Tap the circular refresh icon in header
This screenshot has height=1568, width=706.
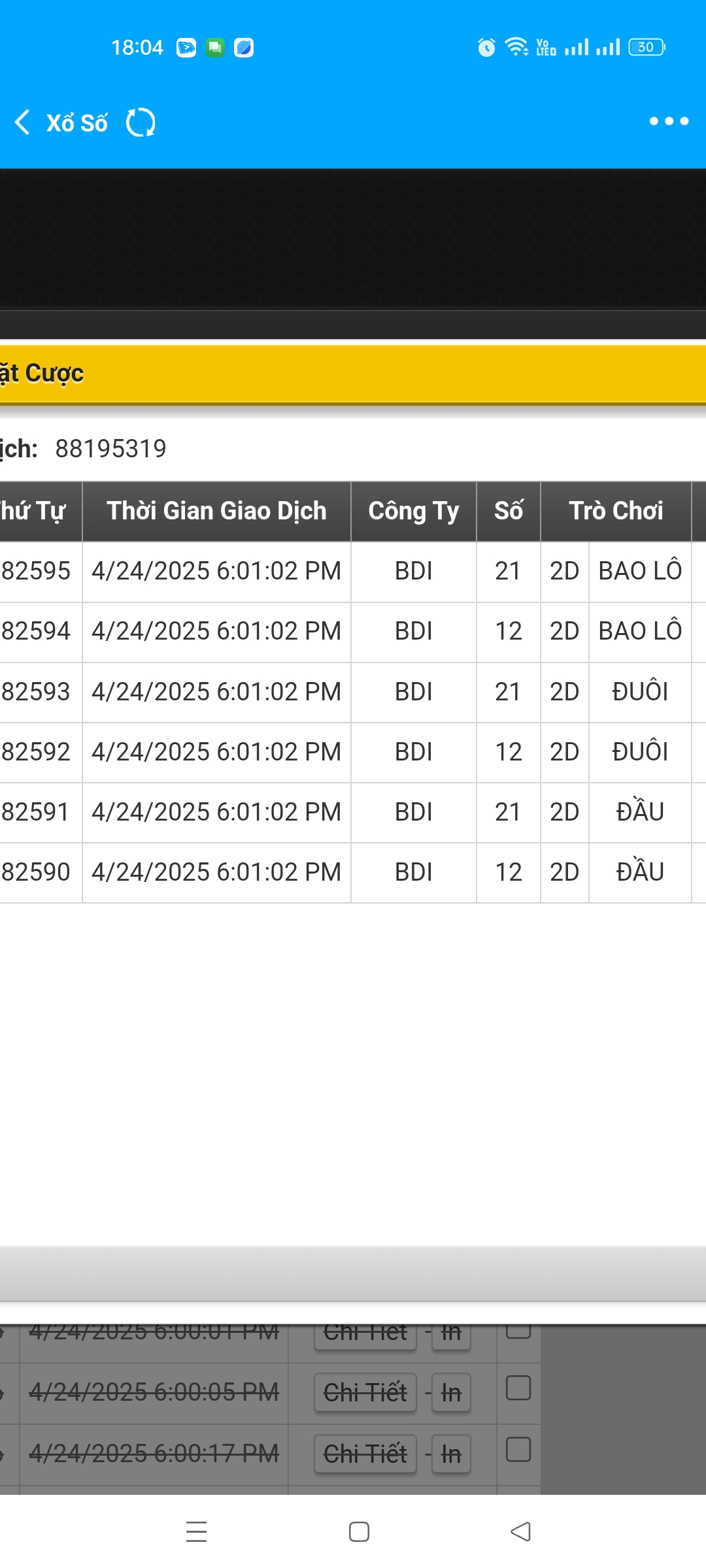tap(141, 122)
